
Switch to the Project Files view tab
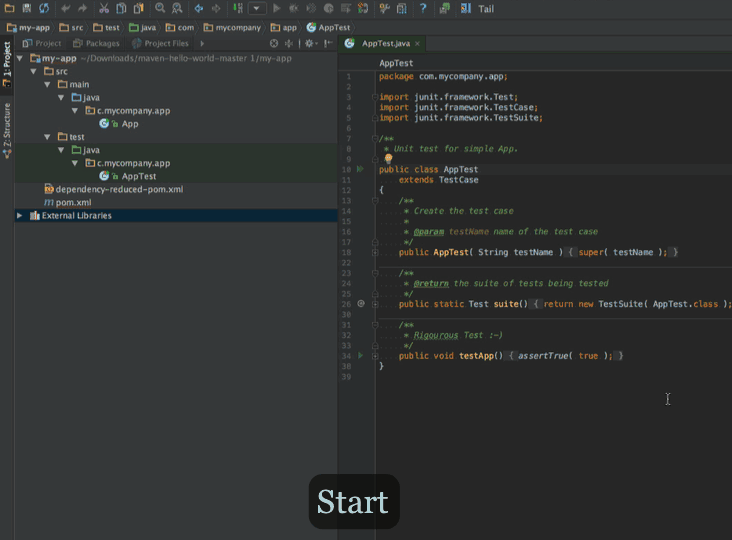(x=160, y=43)
